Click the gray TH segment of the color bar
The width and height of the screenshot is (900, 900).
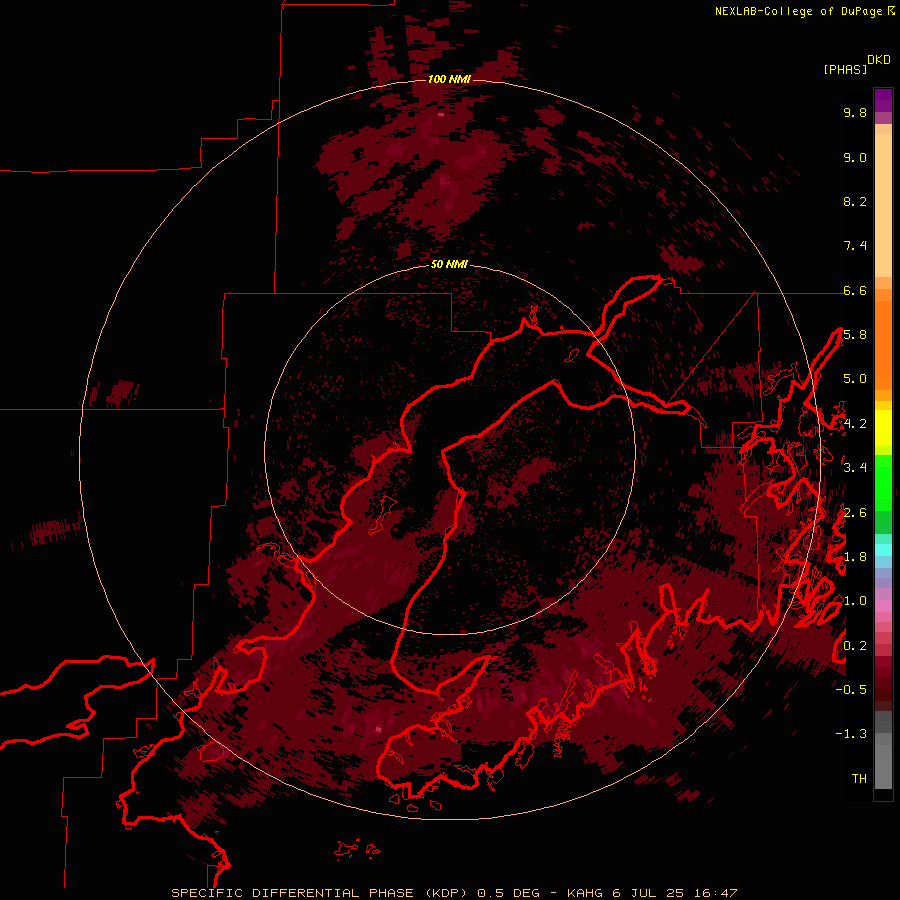[x=883, y=766]
